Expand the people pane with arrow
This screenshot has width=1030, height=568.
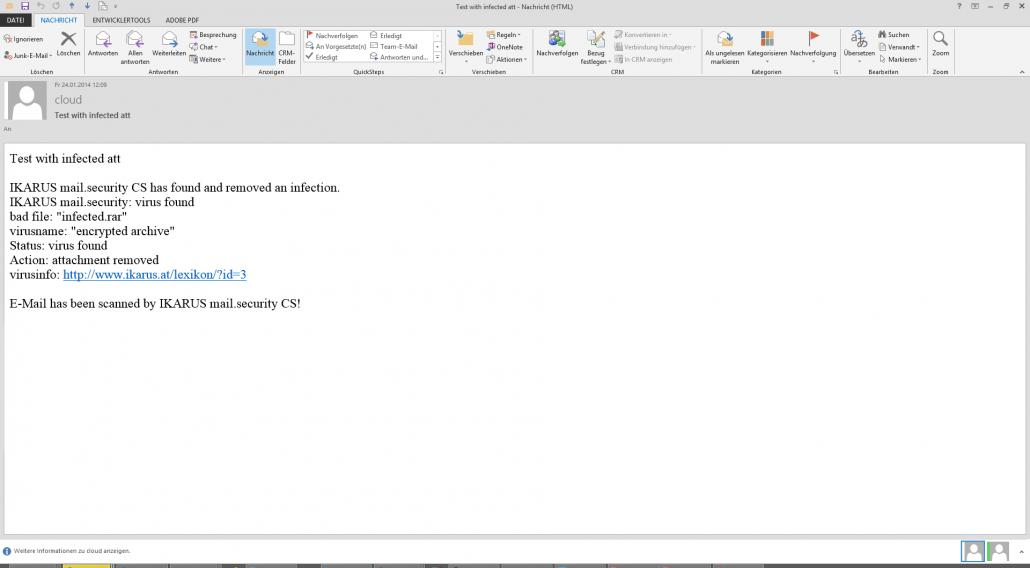pyautogui.click(x=1021, y=552)
